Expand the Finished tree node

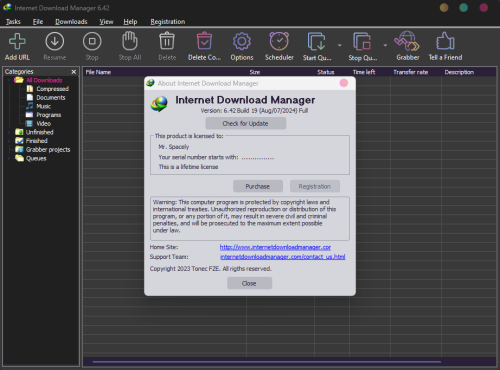point(9,141)
